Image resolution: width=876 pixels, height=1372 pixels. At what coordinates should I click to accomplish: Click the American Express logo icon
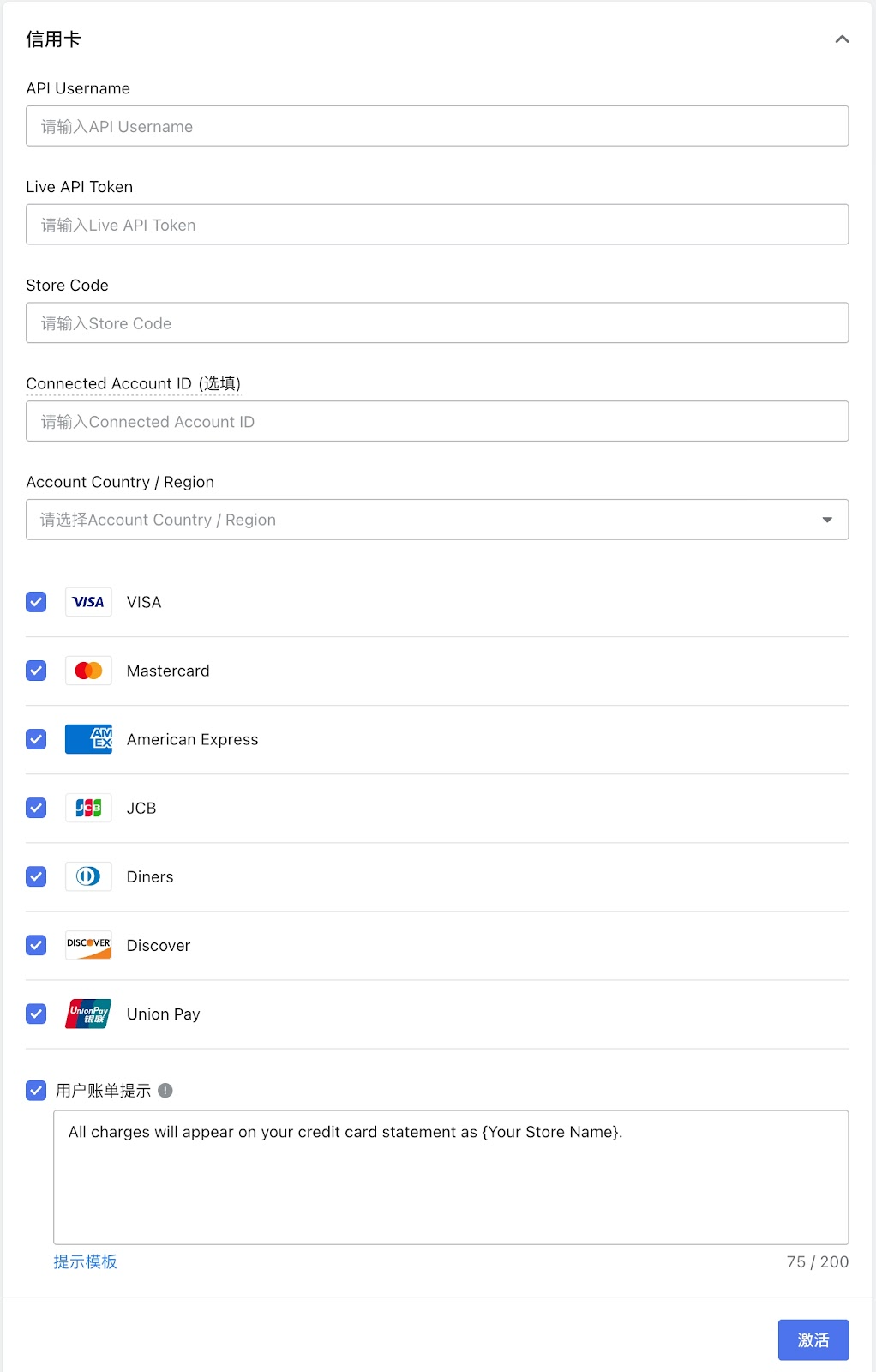(x=88, y=739)
